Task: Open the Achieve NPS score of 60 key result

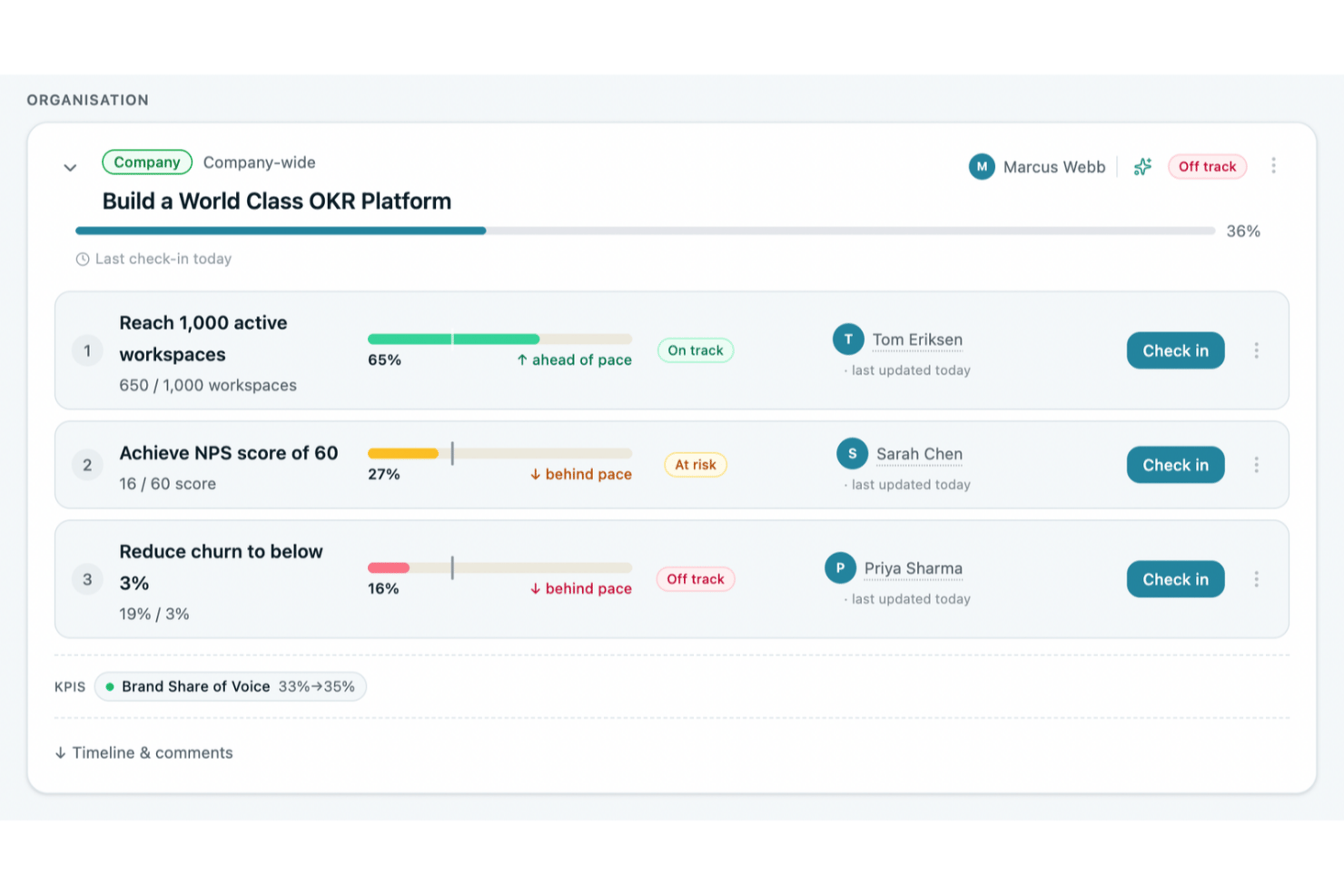Action: coord(229,453)
